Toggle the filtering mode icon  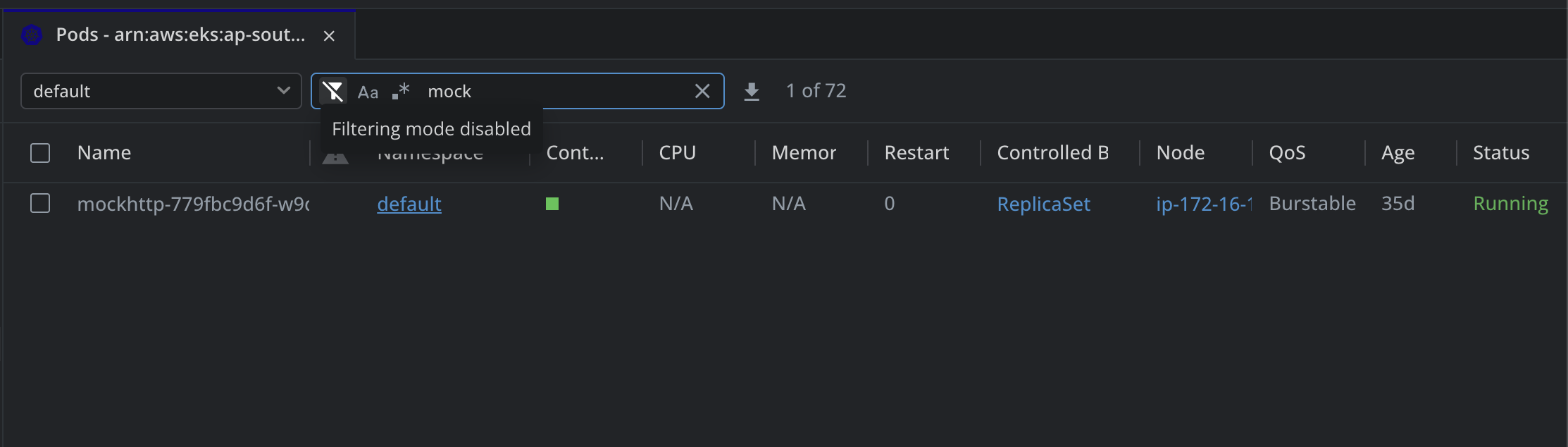click(333, 92)
